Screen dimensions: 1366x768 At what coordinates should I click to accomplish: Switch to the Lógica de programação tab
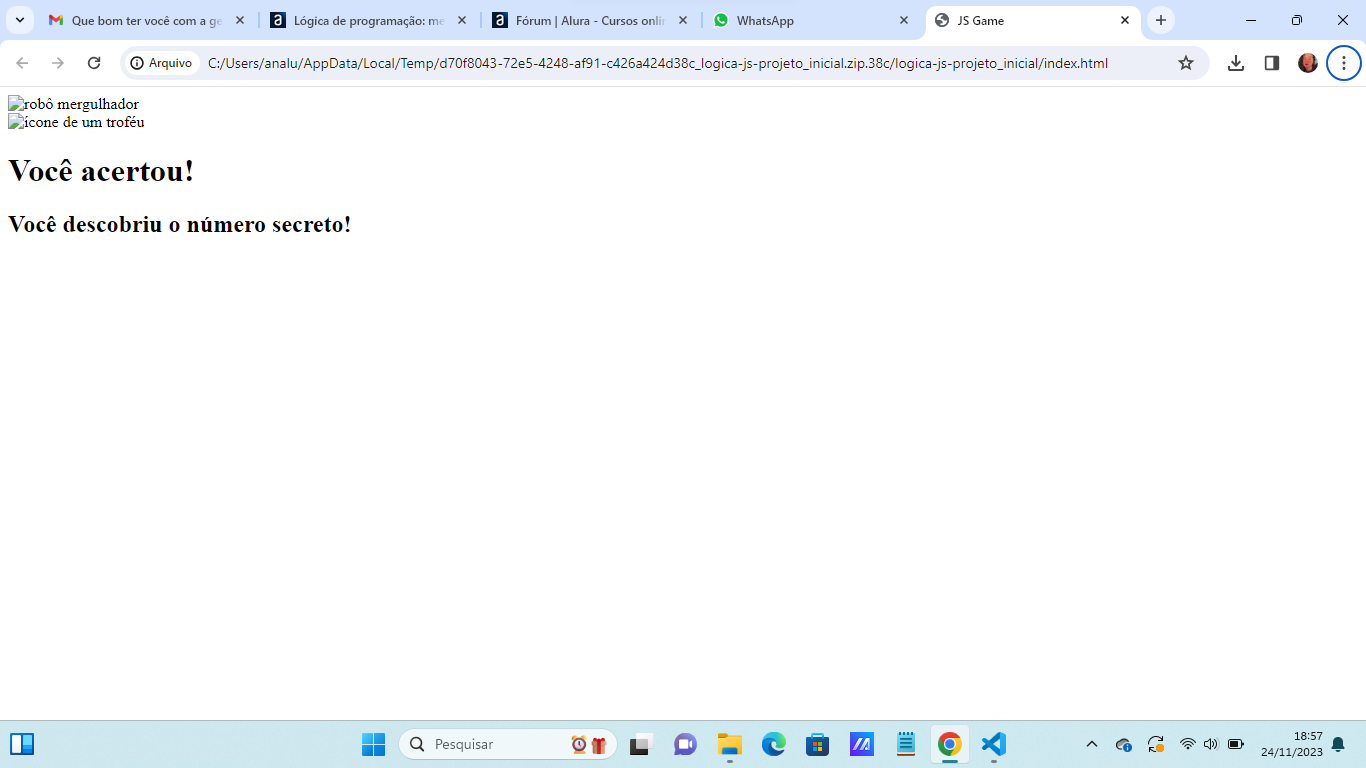(x=368, y=20)
